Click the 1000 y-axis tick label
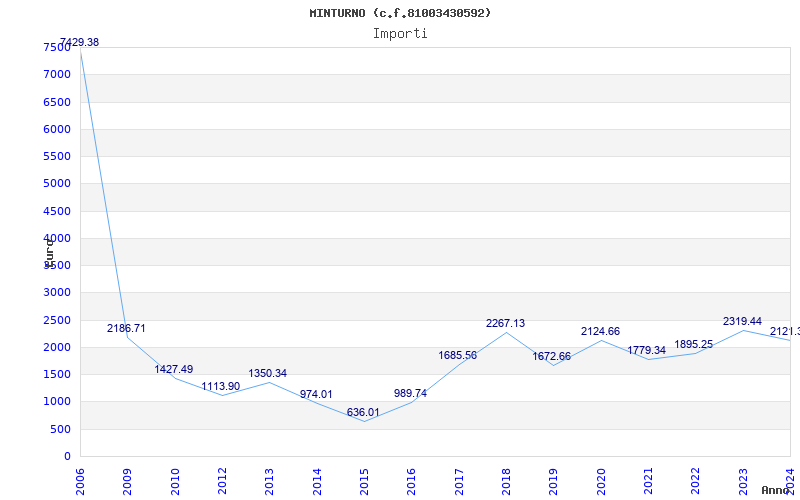 57,402
